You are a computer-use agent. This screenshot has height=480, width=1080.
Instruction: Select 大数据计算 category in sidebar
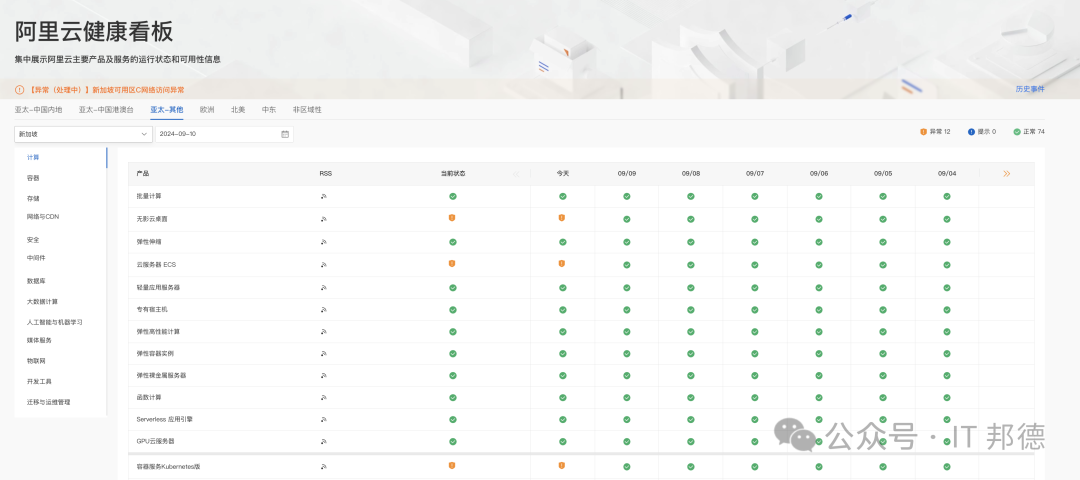(42, 302)
